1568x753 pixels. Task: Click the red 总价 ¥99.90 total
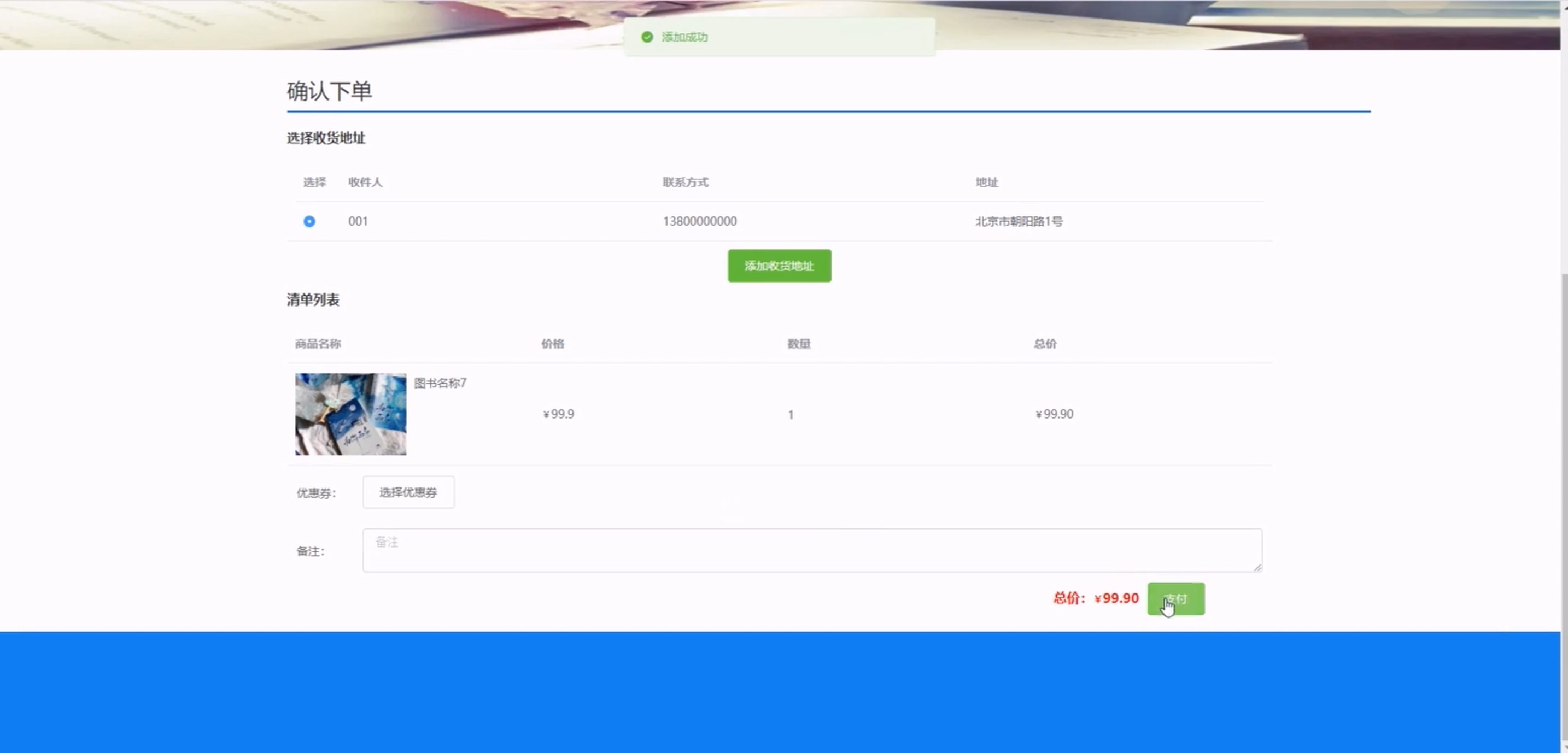tap(1096, 598)
